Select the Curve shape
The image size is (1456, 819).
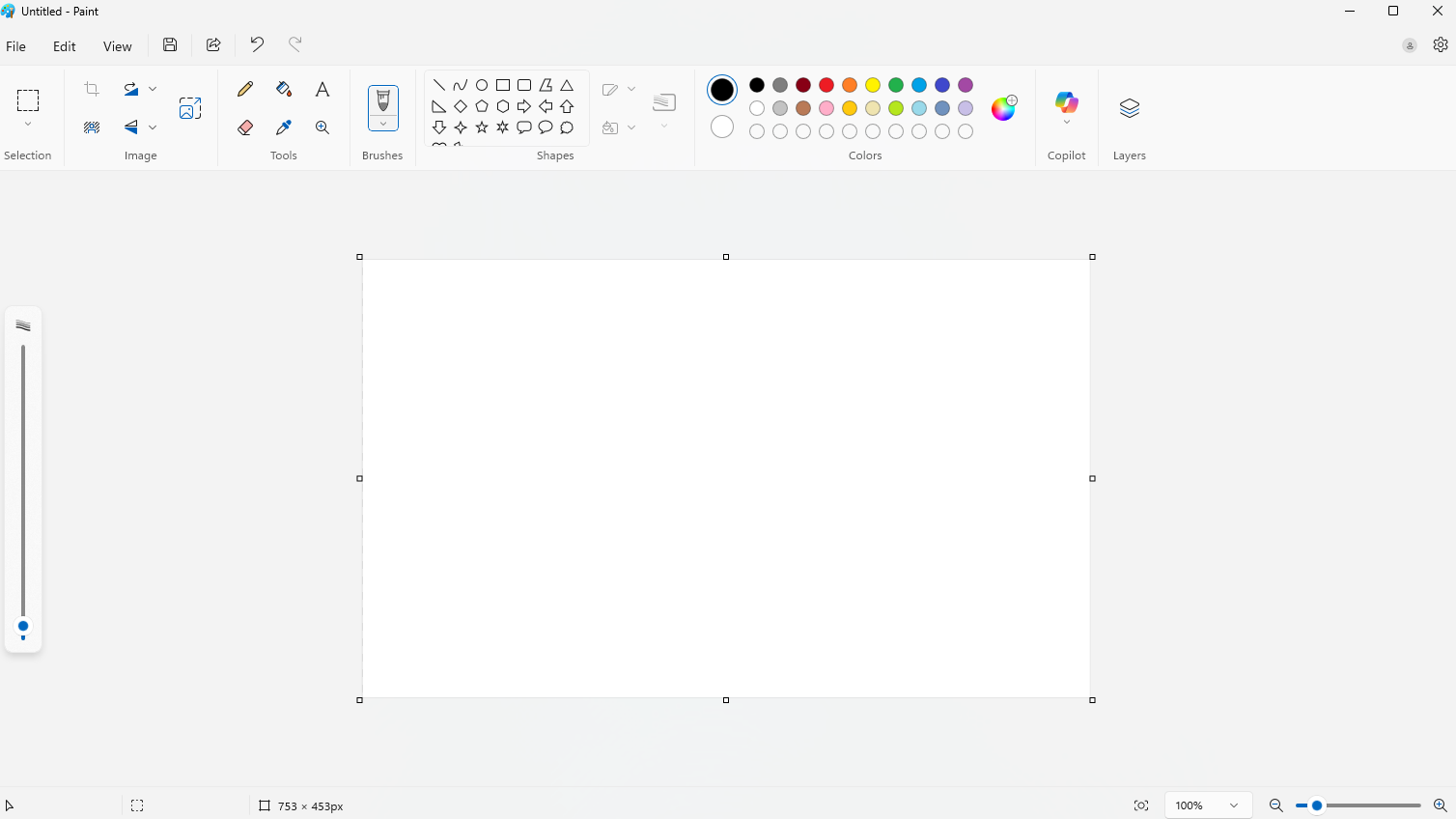[461, 85]
